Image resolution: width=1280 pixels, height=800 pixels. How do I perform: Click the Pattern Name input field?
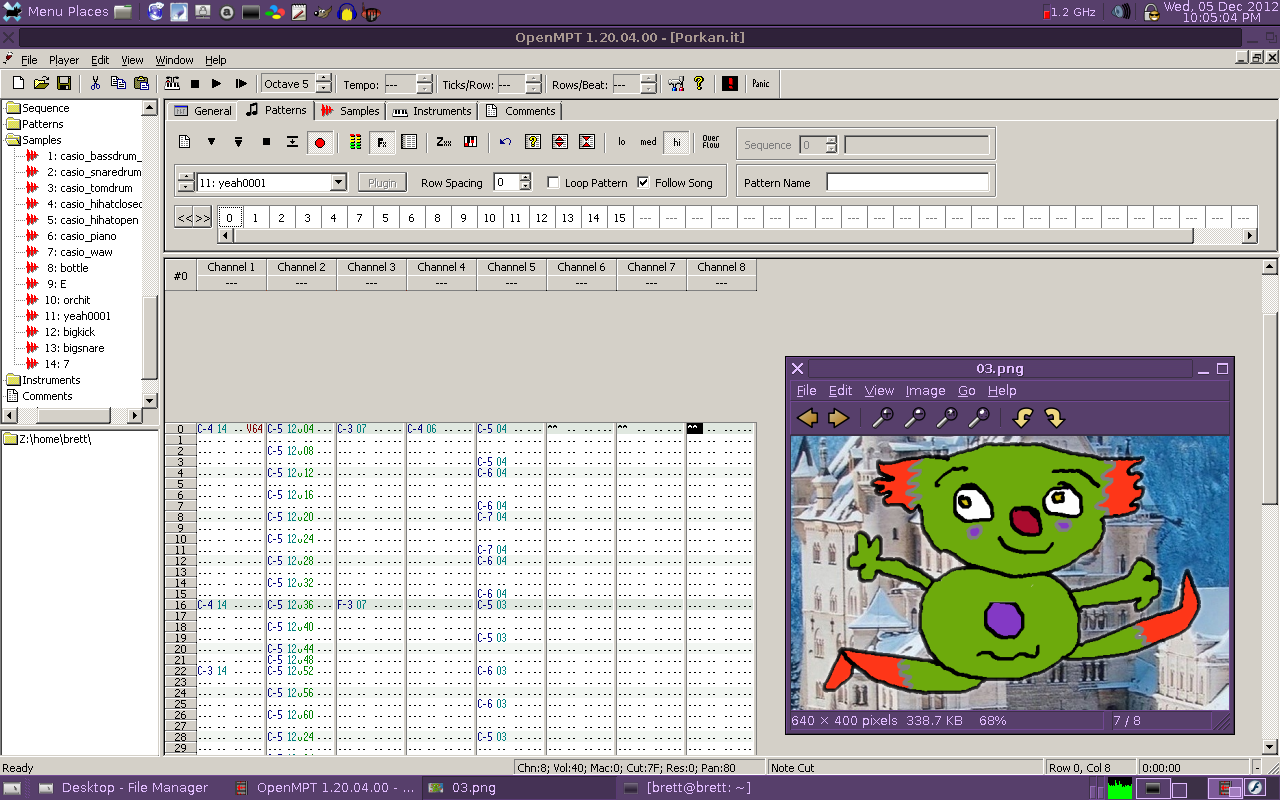908,183
